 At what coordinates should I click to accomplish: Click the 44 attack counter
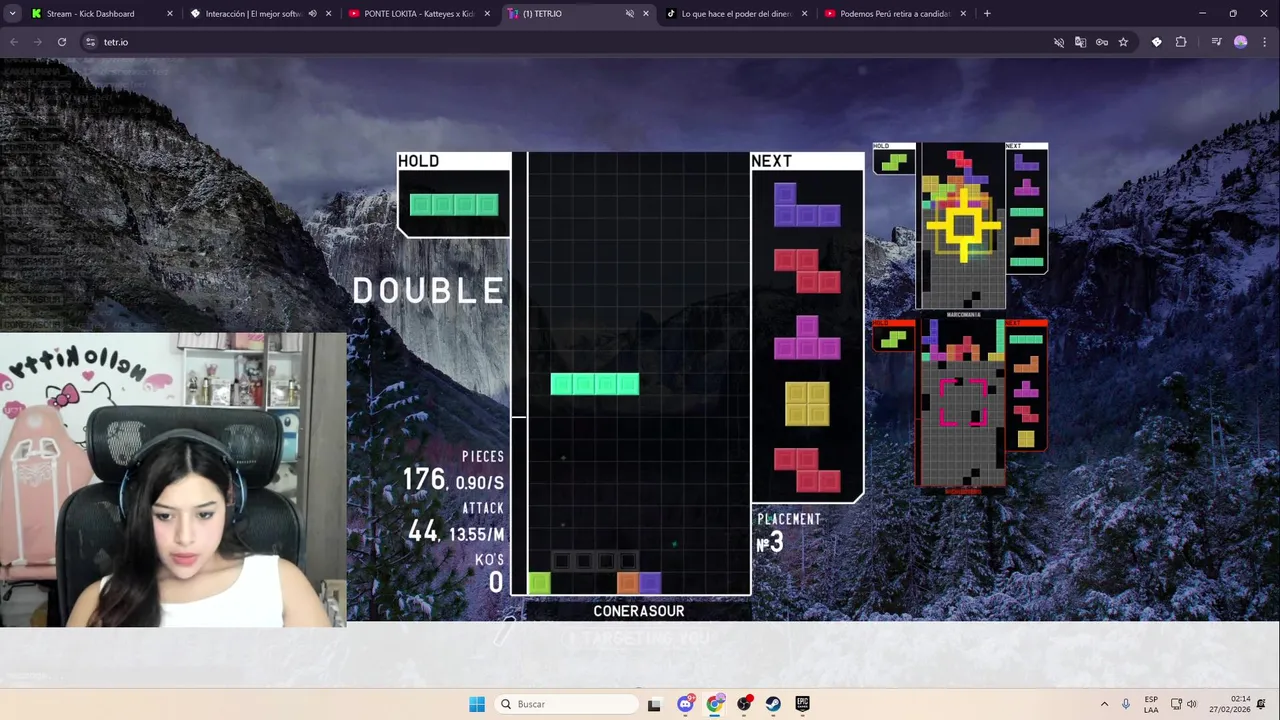pyautogui.click(x=423, y=532)
